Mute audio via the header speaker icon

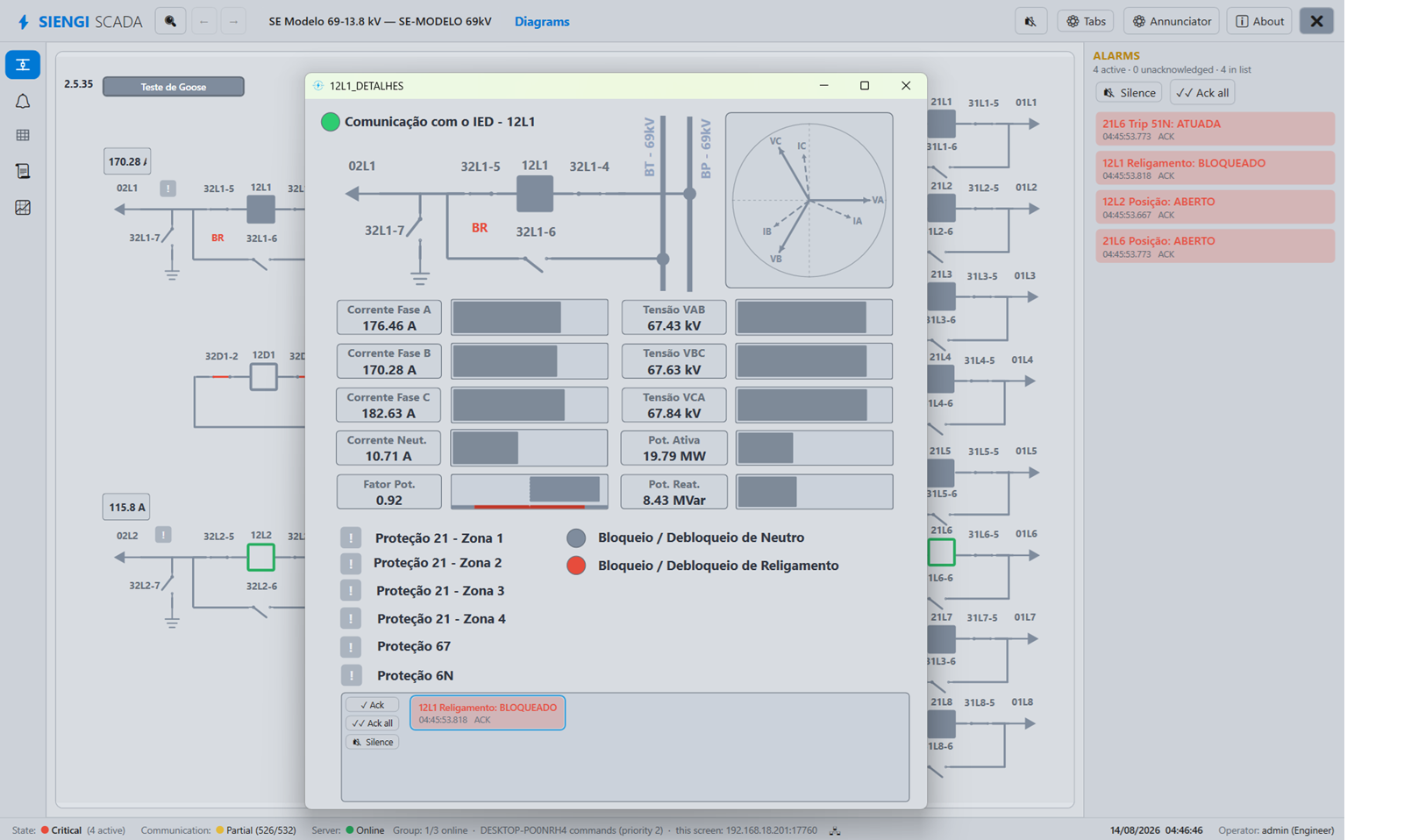[1030, 21]
